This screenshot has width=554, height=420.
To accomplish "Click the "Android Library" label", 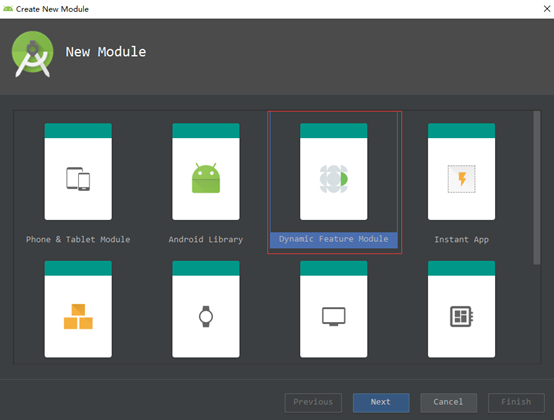I will [x=206, y=239].
